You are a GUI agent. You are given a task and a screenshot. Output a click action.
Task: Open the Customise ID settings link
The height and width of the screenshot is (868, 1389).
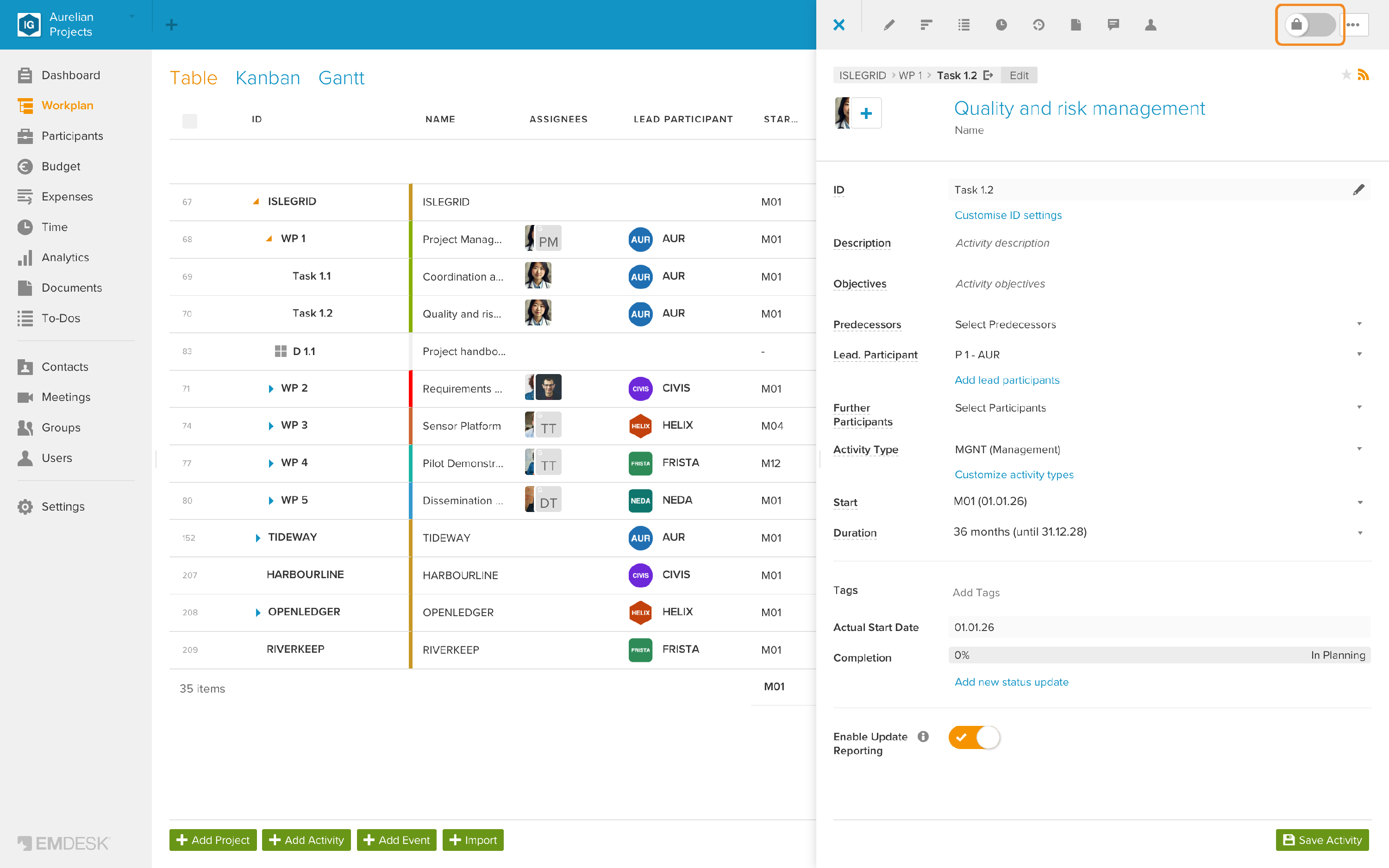[1008, 215]
